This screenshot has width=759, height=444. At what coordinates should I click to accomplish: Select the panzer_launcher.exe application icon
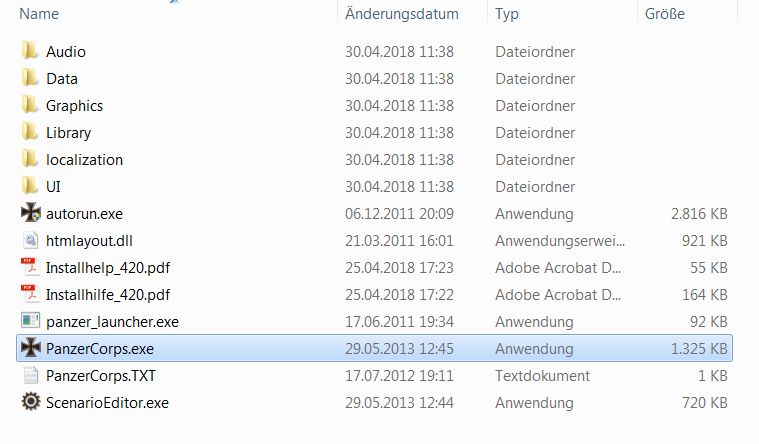[x=30, y=321]
